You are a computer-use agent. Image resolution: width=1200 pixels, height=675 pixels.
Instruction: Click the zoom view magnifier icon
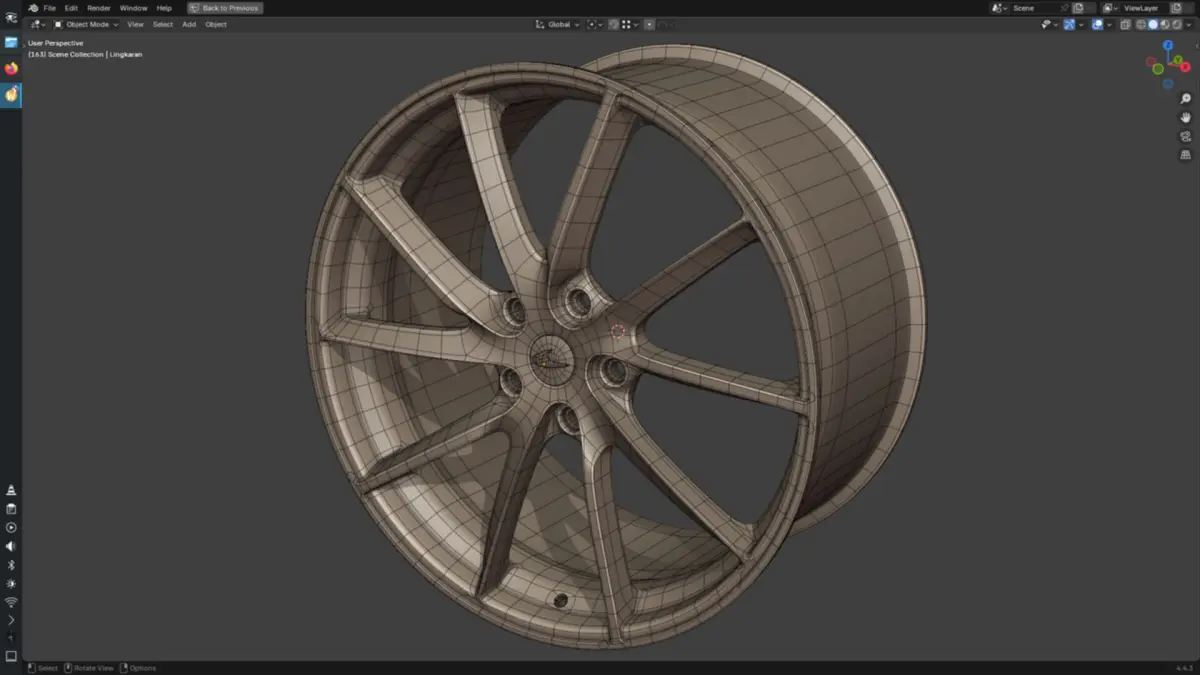pyautogui.click(x=1186, y=99)
